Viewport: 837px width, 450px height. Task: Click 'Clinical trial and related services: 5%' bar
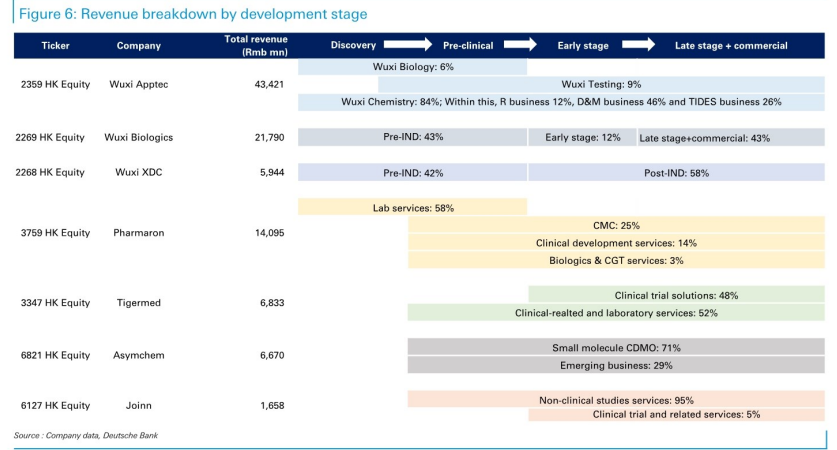[676, 414]
